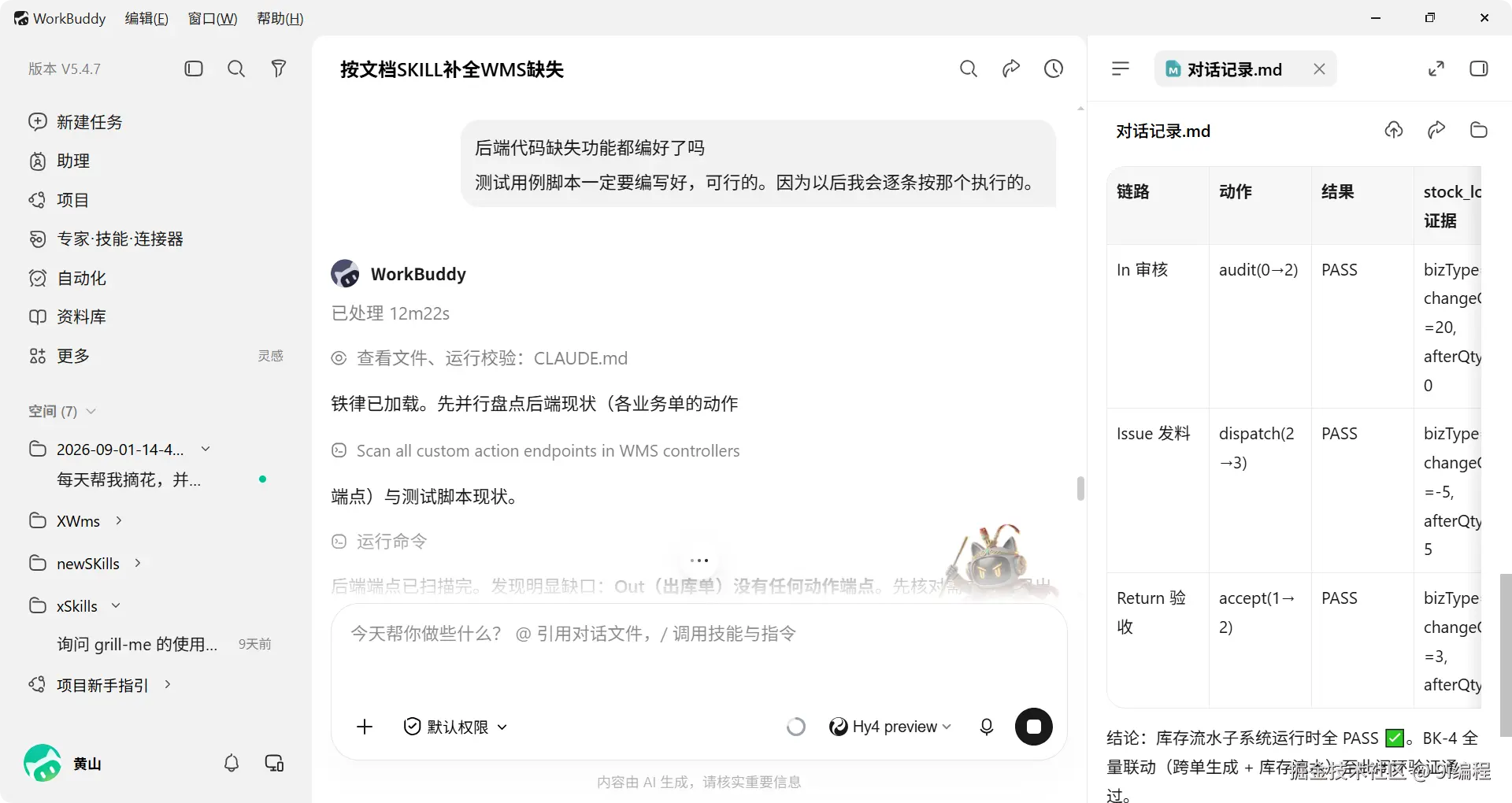
Task: Select the audit(0→2) cell
Action: click(1260, 327)
